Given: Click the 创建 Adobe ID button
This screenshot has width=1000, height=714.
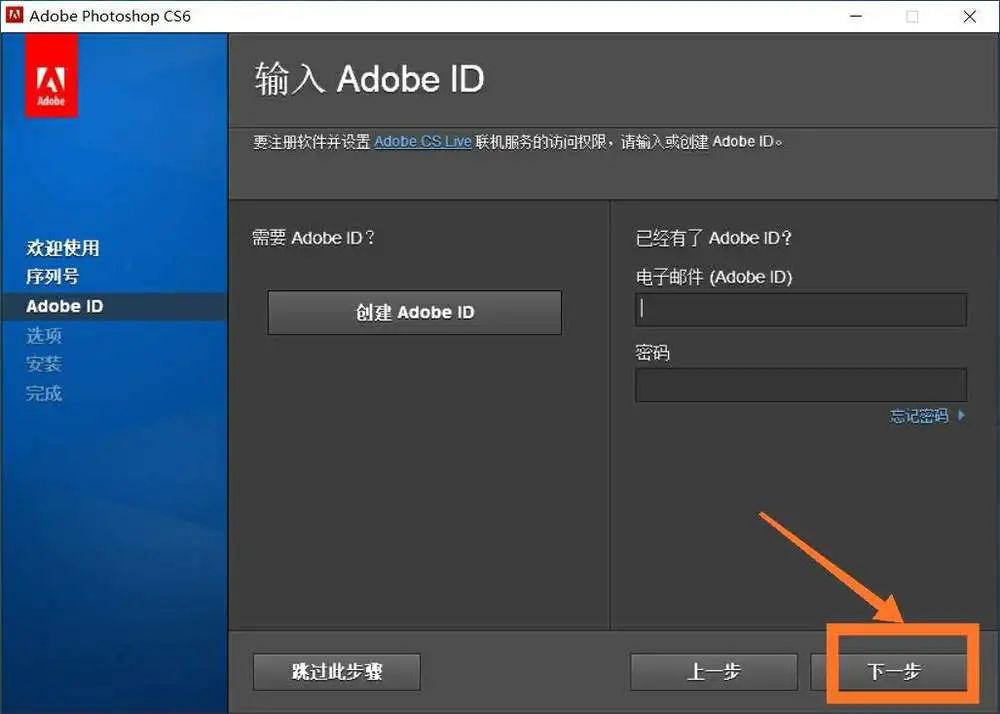Looking at the screenshot, I should [415, 312].
